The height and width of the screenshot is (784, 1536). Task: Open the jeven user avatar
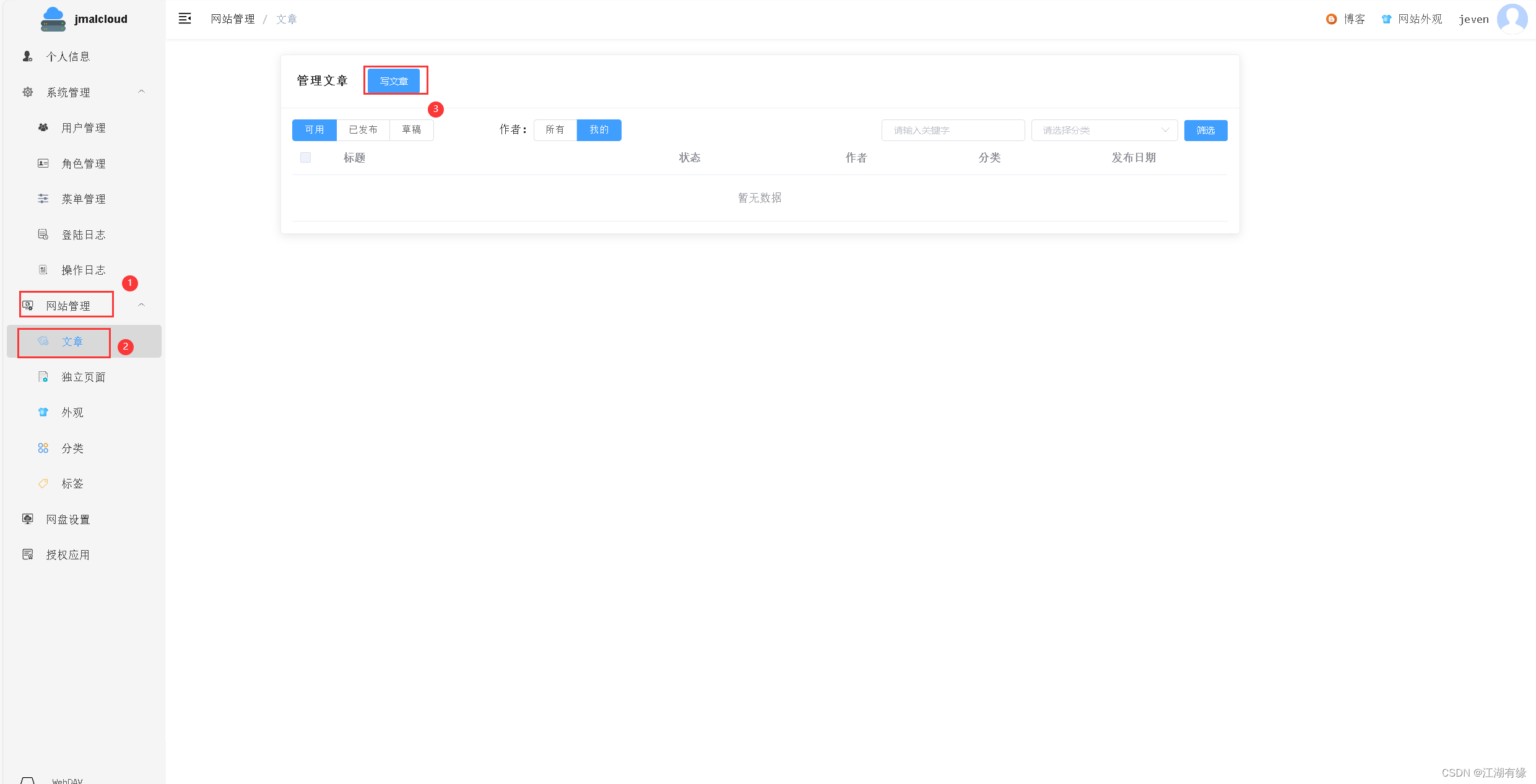point(1511,19)
